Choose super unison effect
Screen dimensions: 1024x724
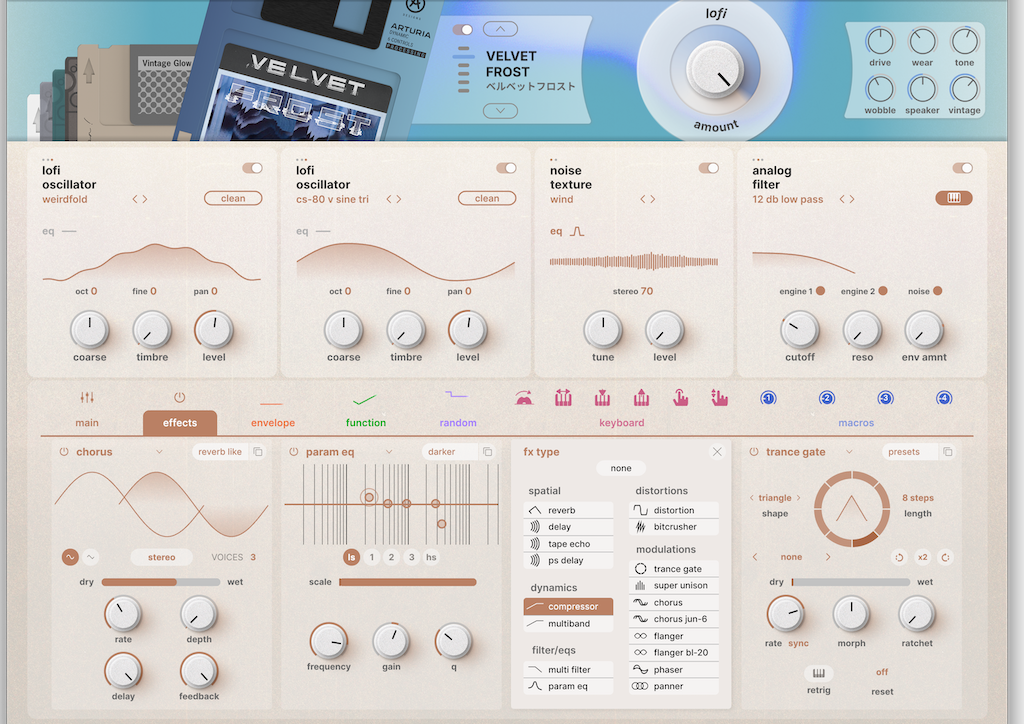pyautogui.click(x=674, y=586)
